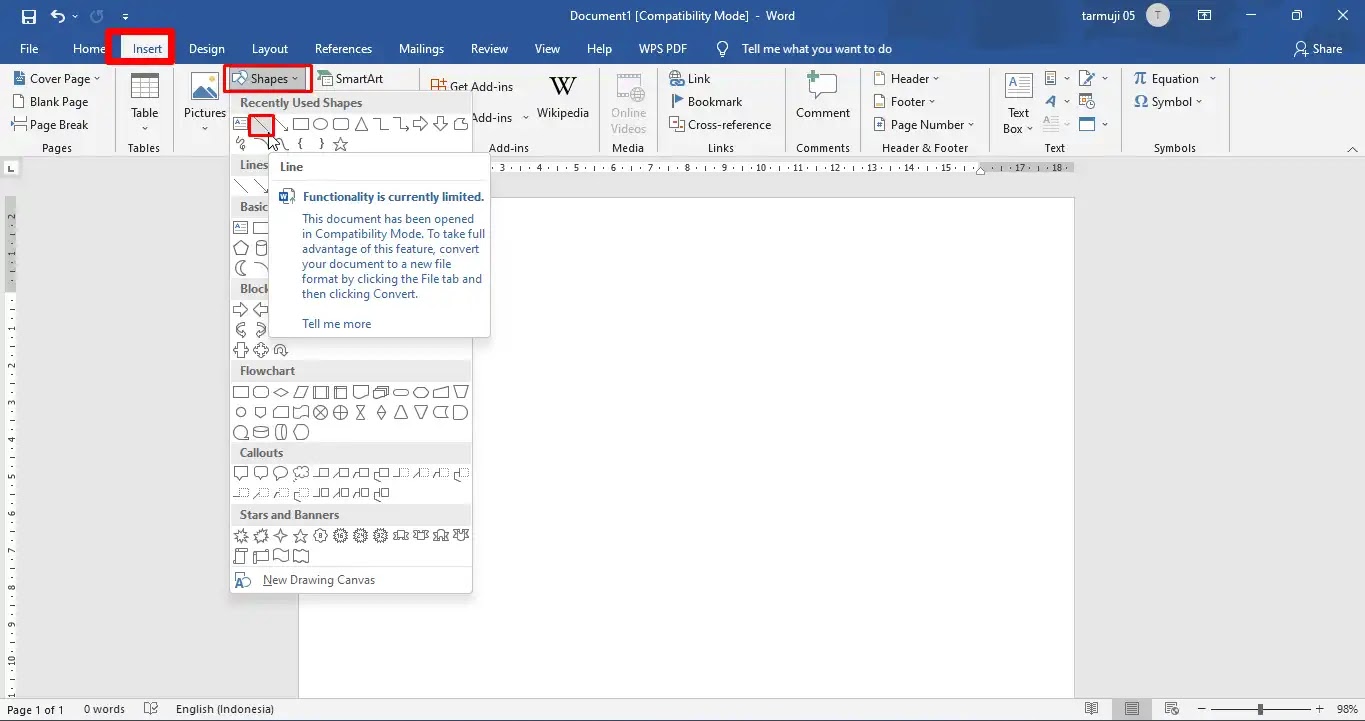Screen dimensions: 1365x721
Task: Go to the Mailings tab
Action: tap(421, 49)
